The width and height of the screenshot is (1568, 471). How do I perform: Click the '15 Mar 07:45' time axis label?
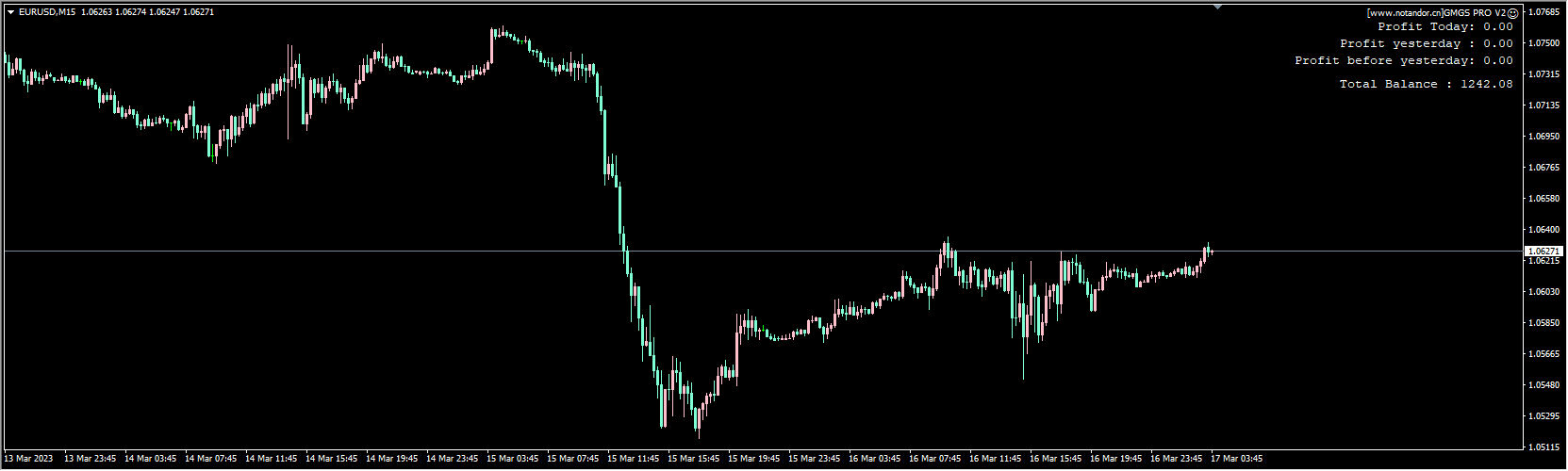573,460
